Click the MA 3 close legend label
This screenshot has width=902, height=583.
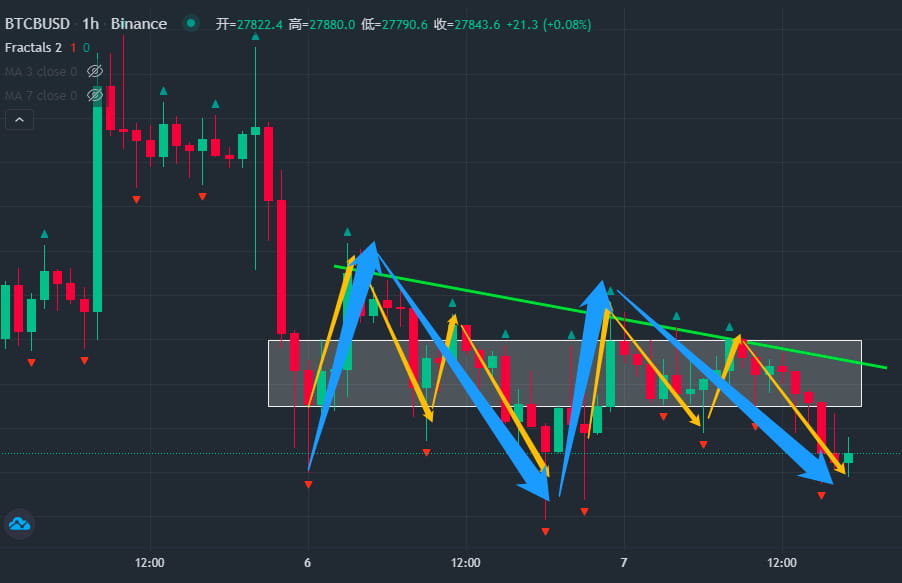pos(41,71)
